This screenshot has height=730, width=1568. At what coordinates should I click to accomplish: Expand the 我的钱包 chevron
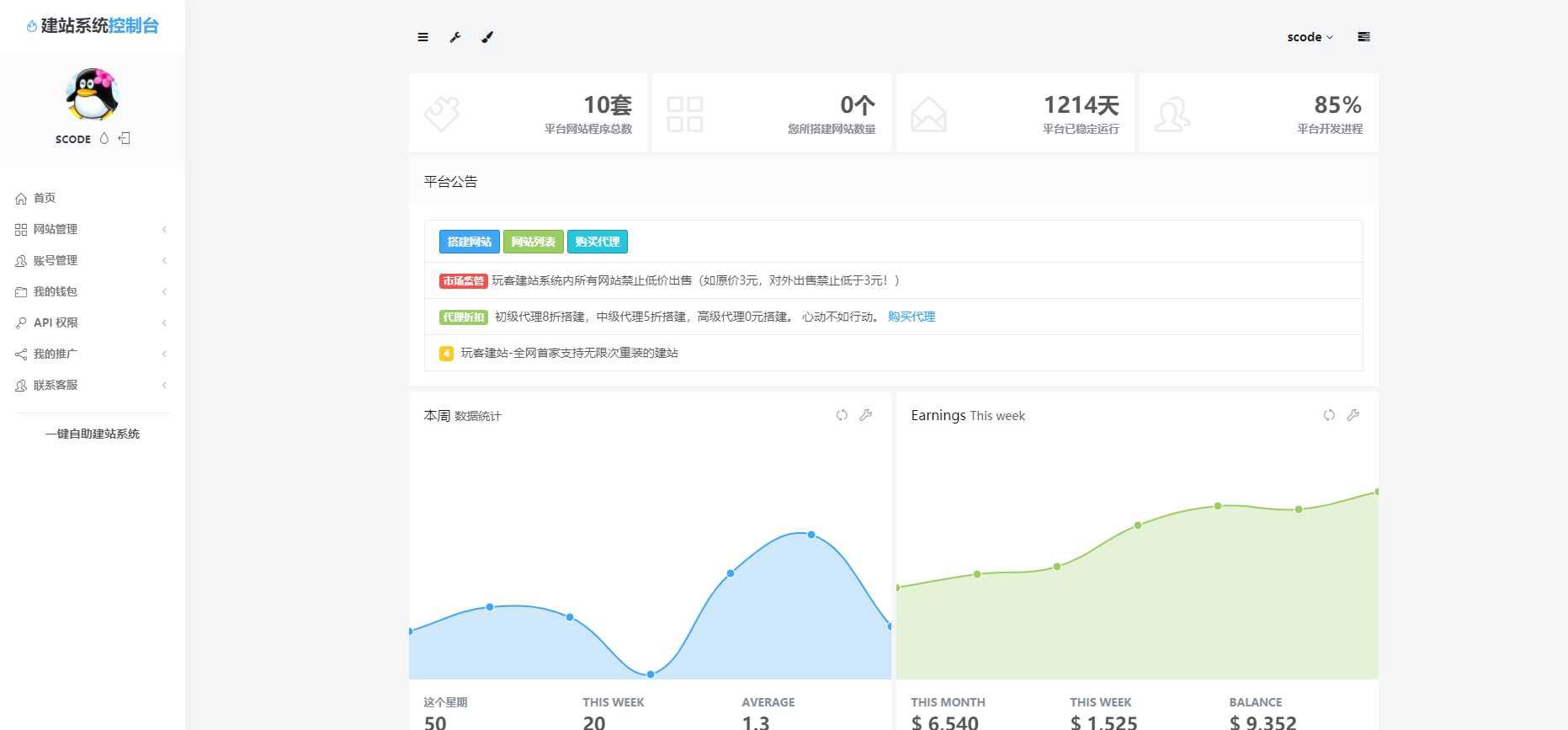(x=164, y=291)
